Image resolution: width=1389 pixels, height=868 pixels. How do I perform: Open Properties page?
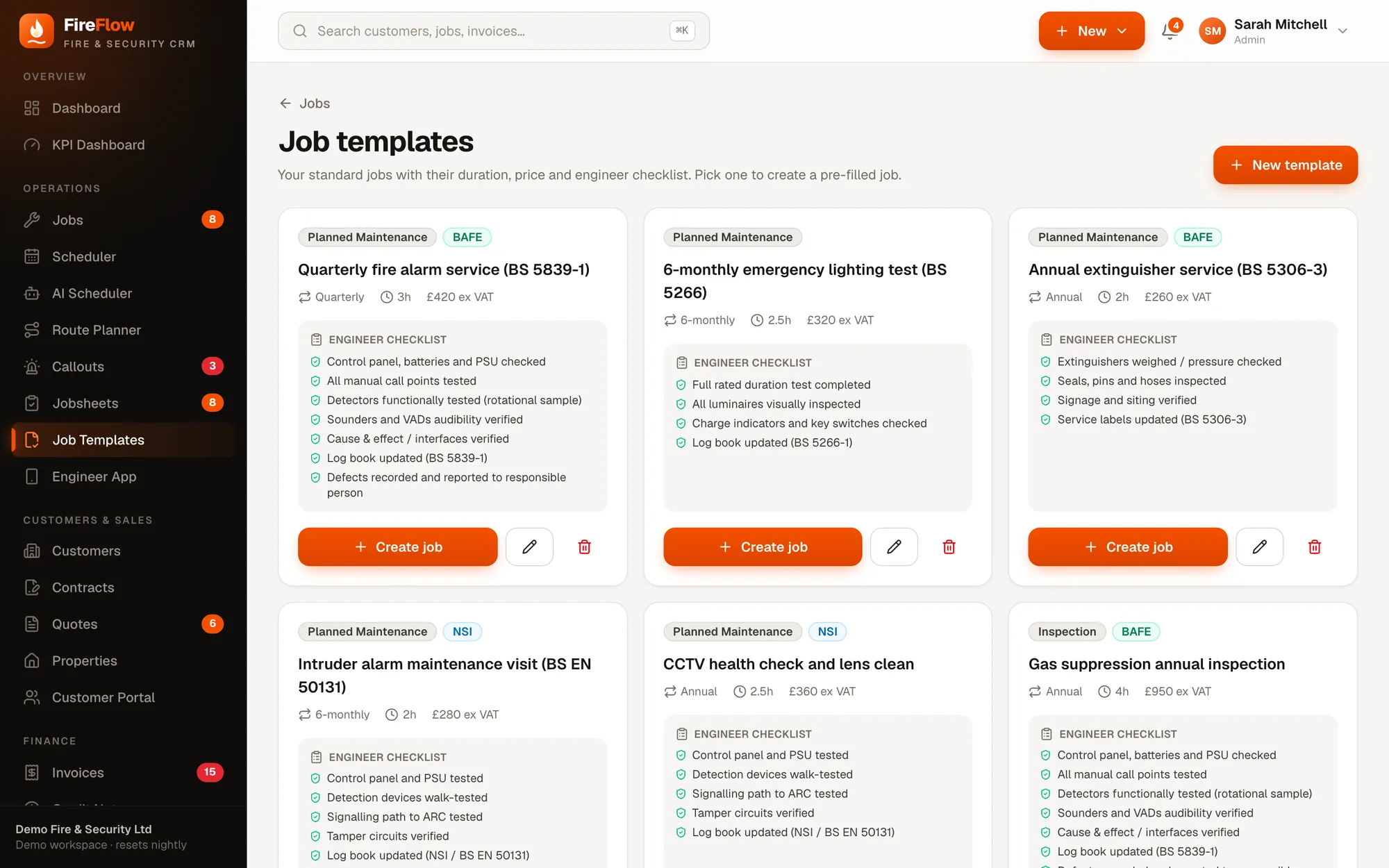tap(124, 661)
